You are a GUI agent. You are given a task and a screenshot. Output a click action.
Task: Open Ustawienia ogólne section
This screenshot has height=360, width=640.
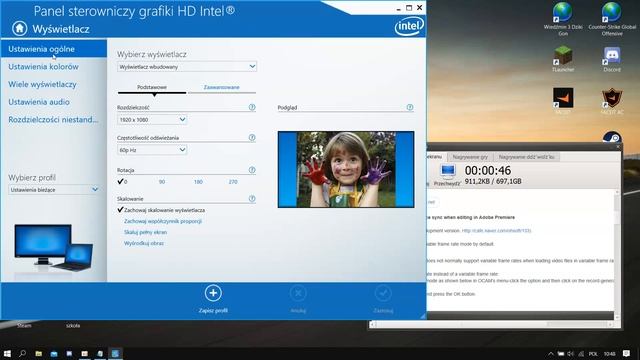54,49
